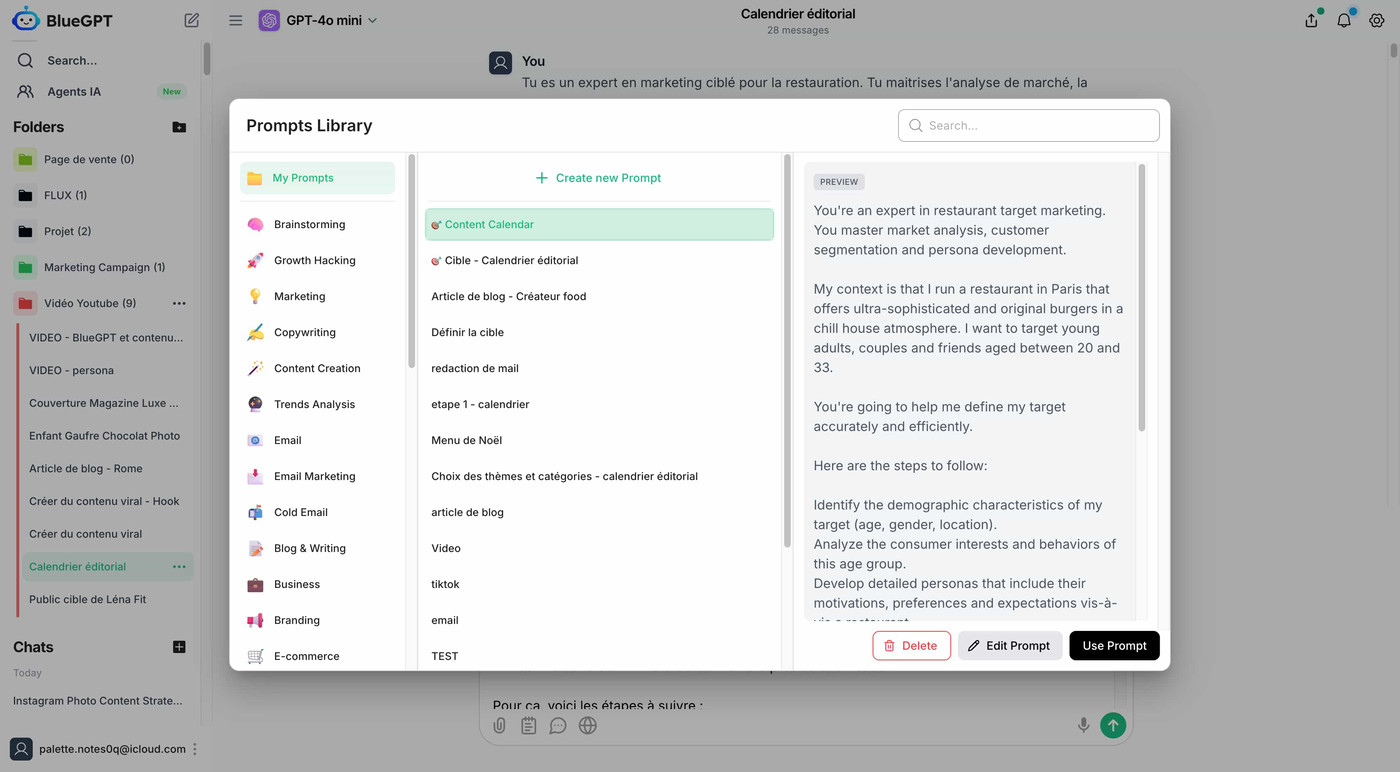
Task: Select the Menu de Noël prompt
Action: click(466, 440)
